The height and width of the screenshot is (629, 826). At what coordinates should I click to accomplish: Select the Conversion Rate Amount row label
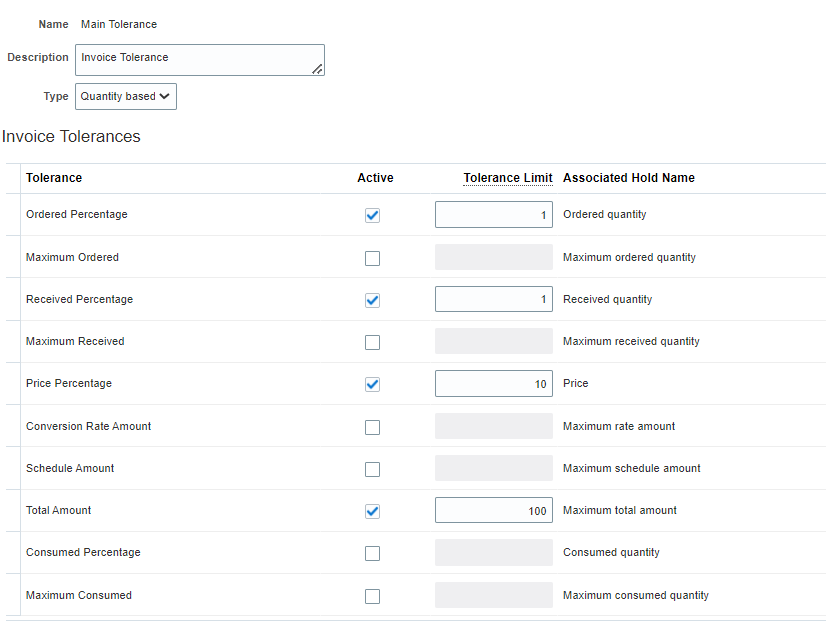pos(88,426)
